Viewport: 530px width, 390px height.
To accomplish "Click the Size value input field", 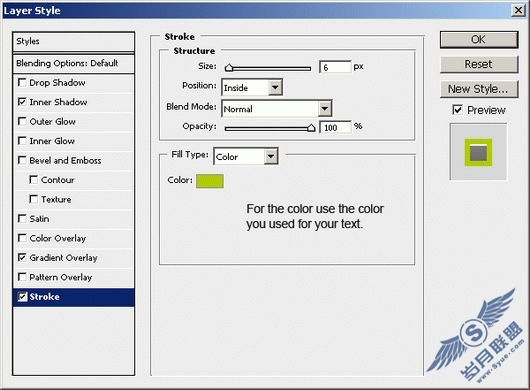I will (335, 67).
